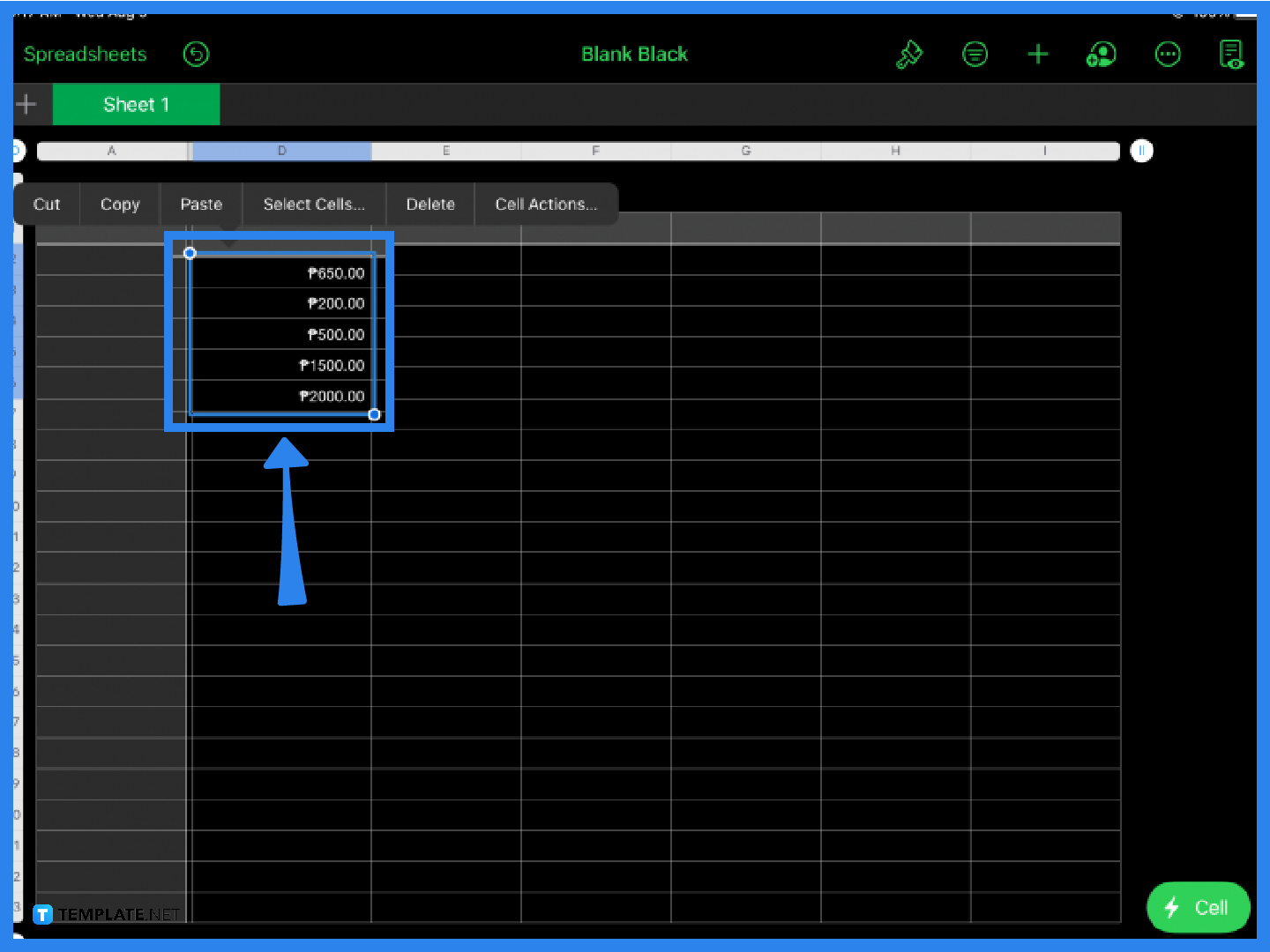Expand the Cell Actions… menu

point(546,205)
